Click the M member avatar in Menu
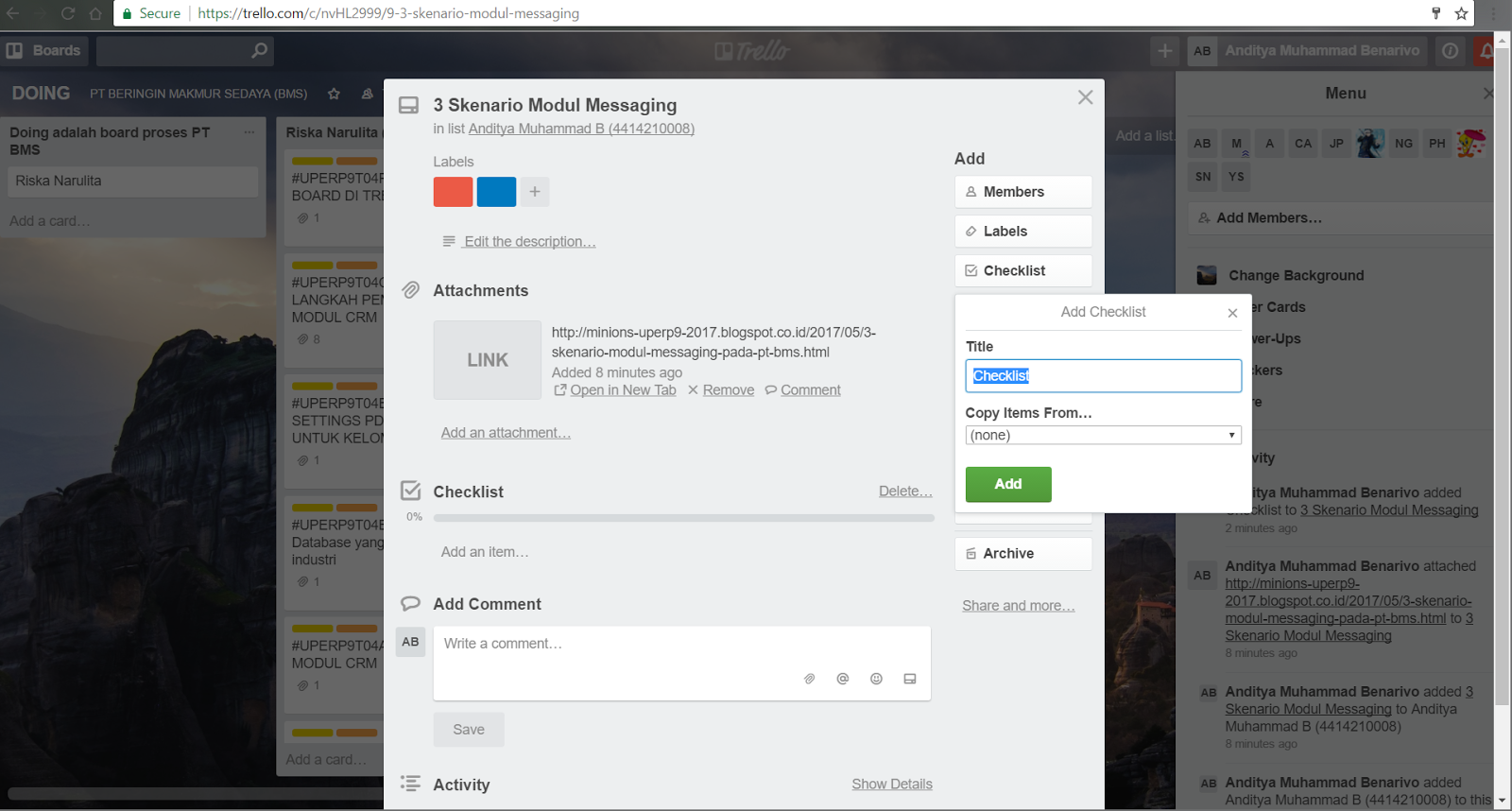Image resolution: width=1512 pixels, height=811 pixels. point(1236,144)
